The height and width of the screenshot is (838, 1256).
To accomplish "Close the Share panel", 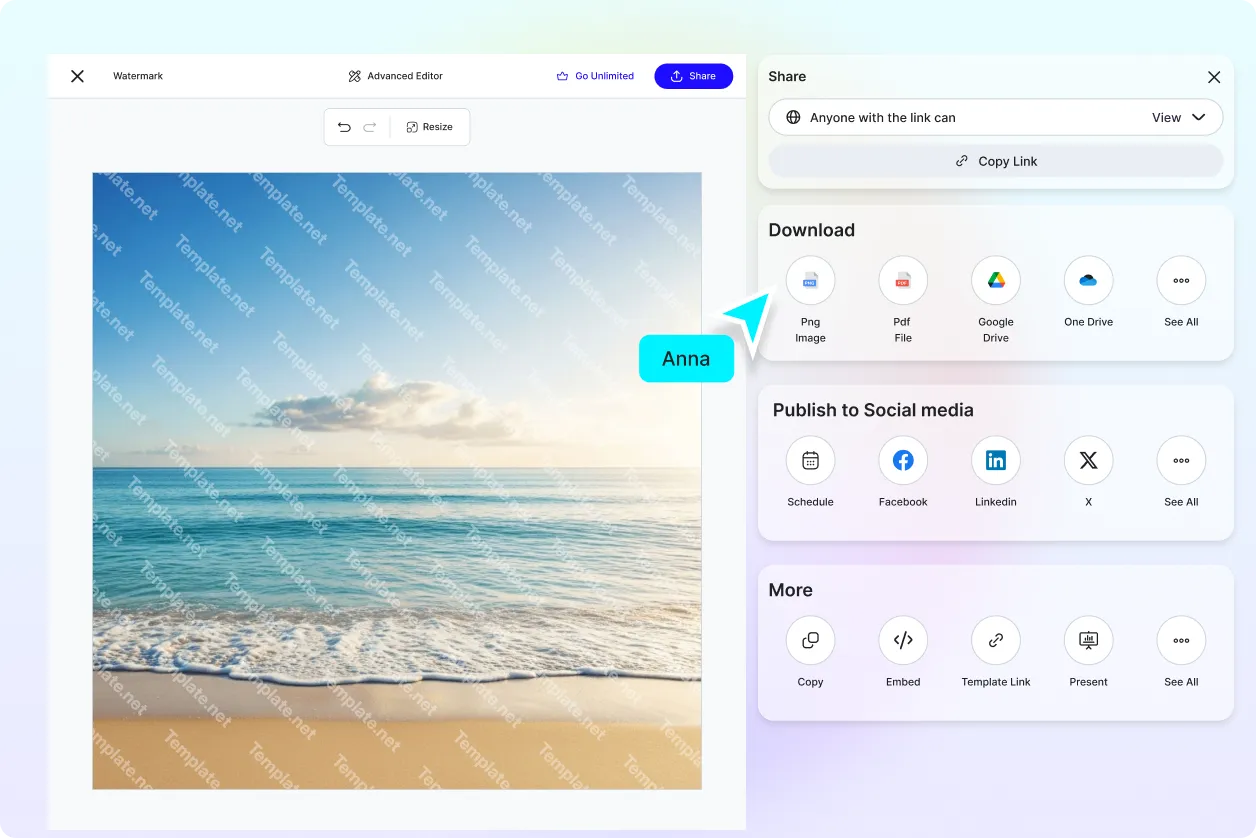I will click(x=1214, y=77).
